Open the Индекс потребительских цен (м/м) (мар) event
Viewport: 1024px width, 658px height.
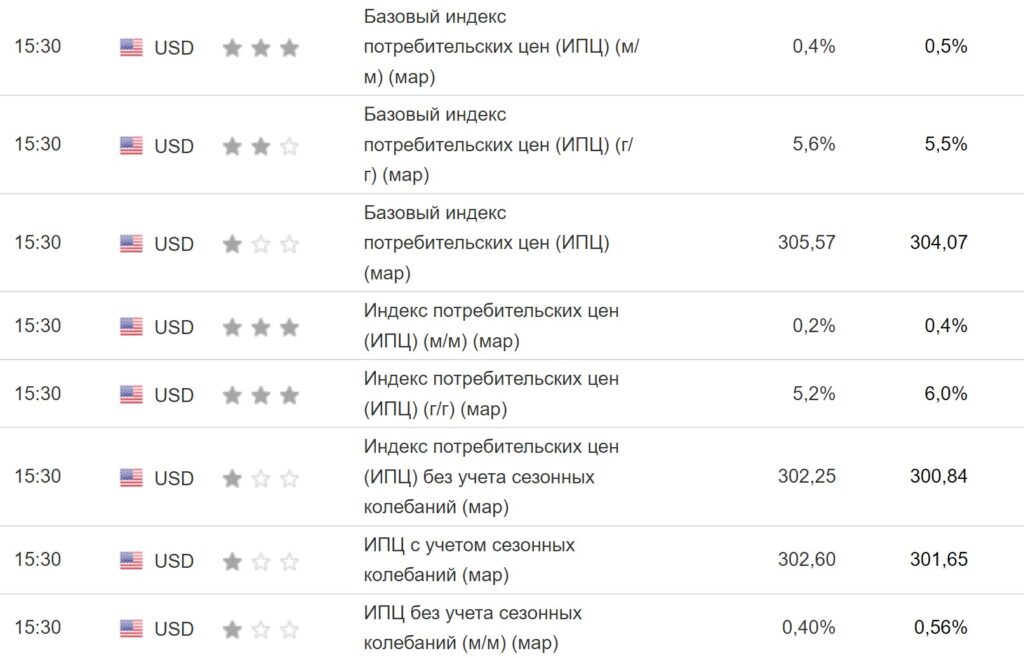point(491,326)
